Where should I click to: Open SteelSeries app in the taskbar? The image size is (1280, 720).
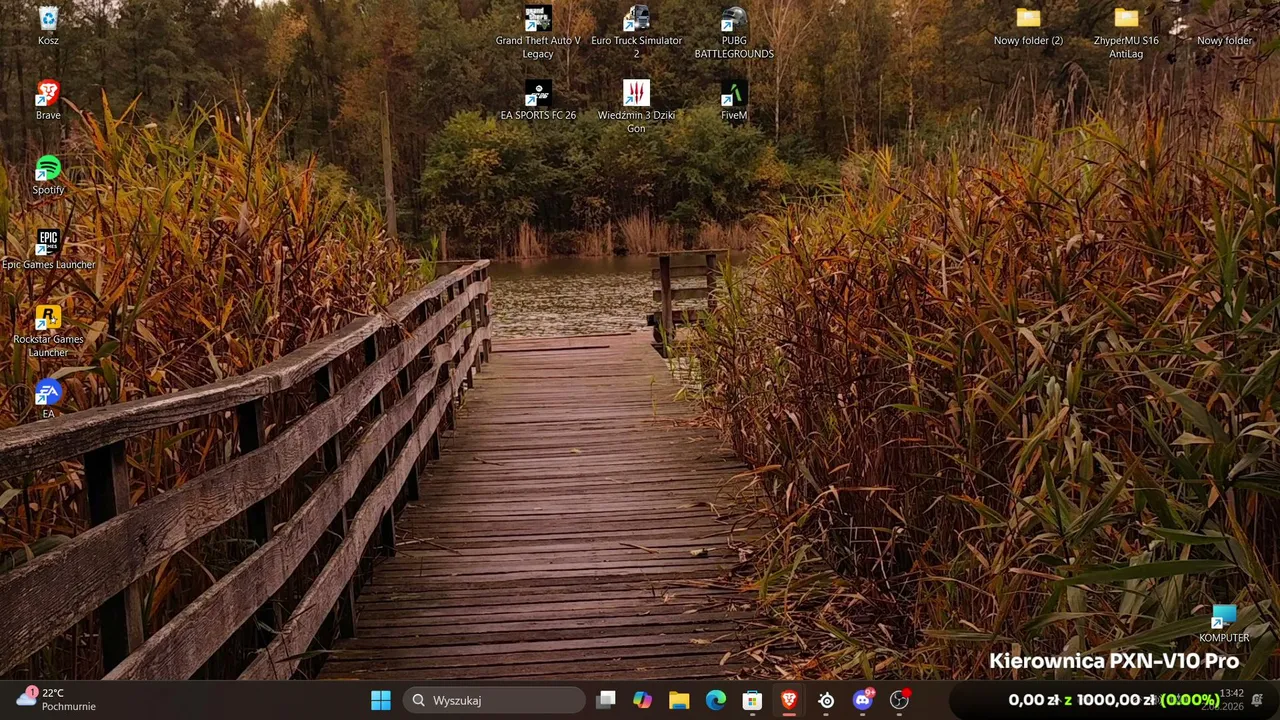(x=826, y=700)
